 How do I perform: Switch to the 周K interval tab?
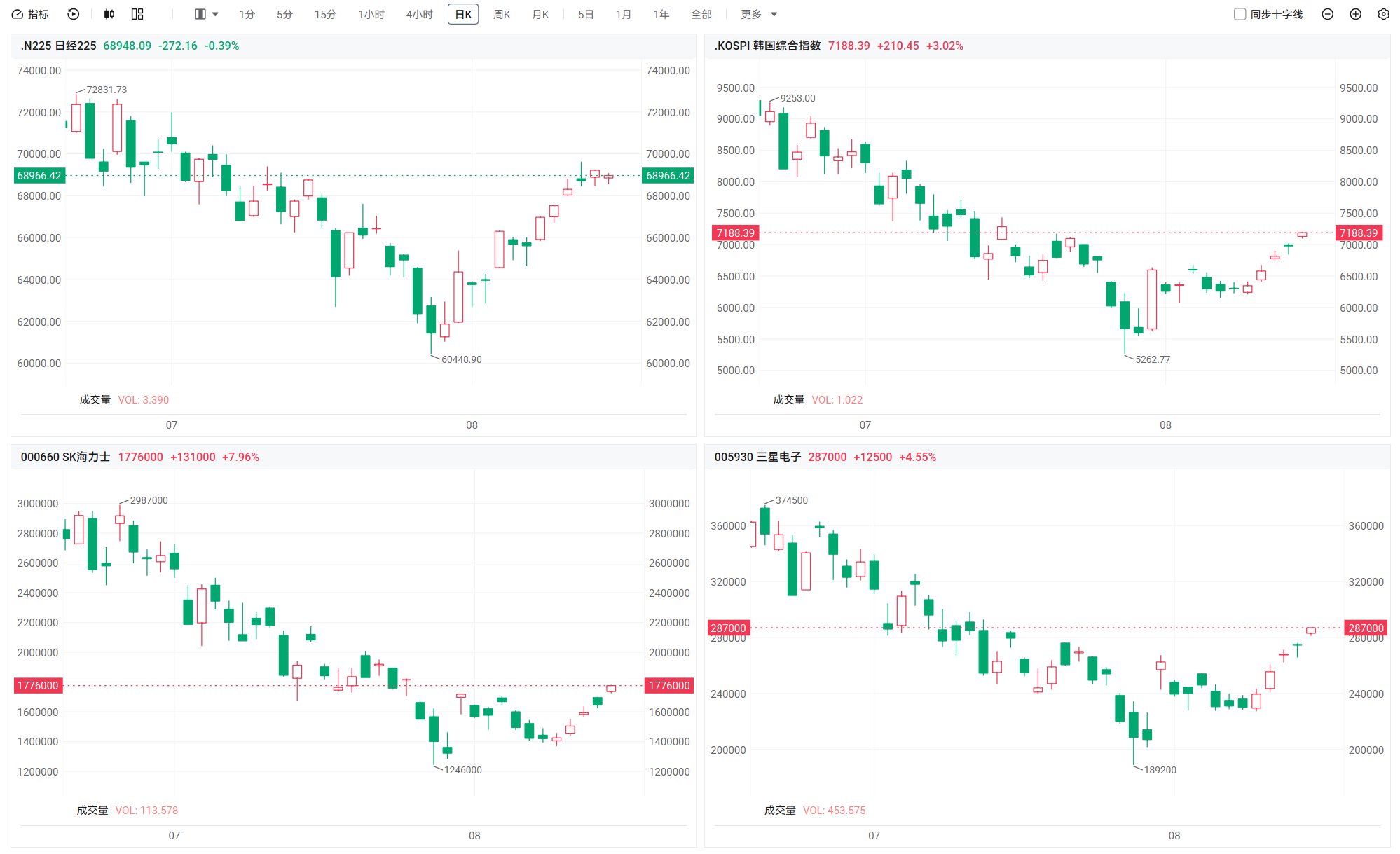pyautogui.click(x=502, y=14)
